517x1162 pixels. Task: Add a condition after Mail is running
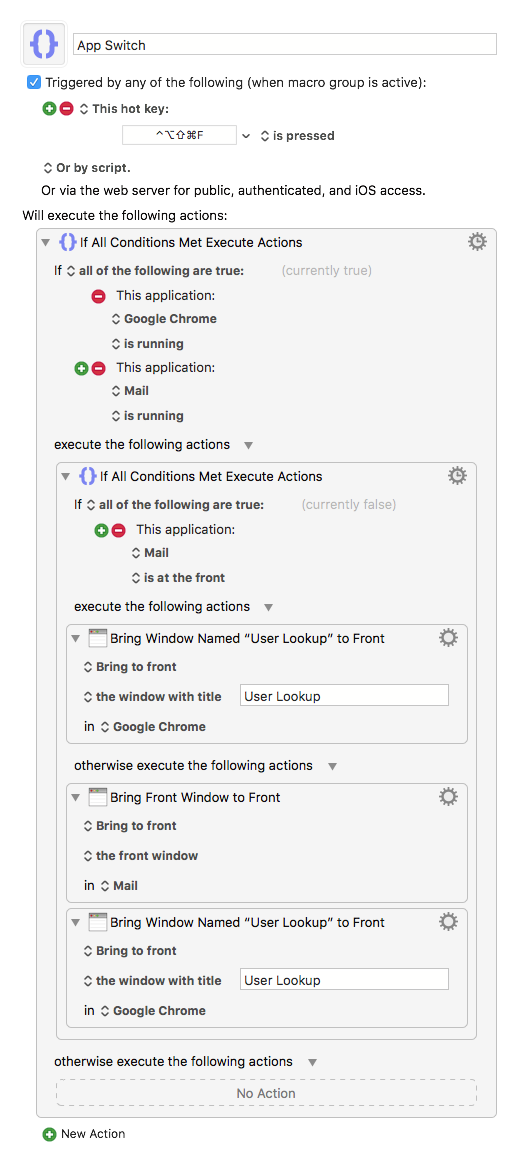[81, 368]
